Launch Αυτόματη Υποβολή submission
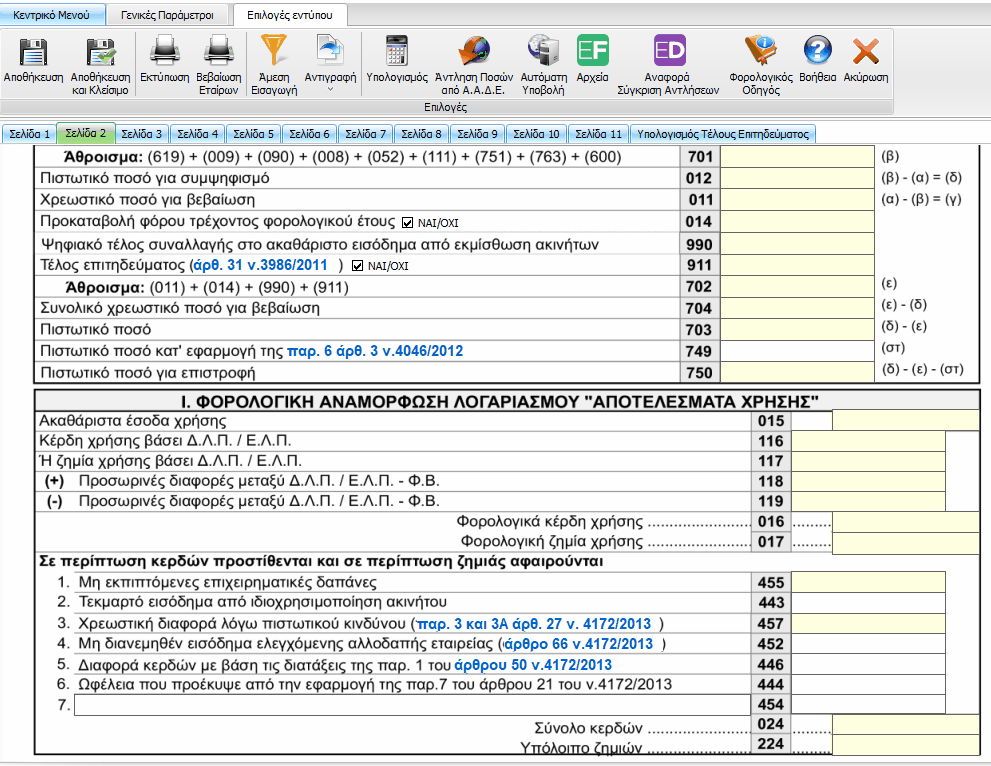Viewport: 991px width, 766px height. (x=544, y=52)
